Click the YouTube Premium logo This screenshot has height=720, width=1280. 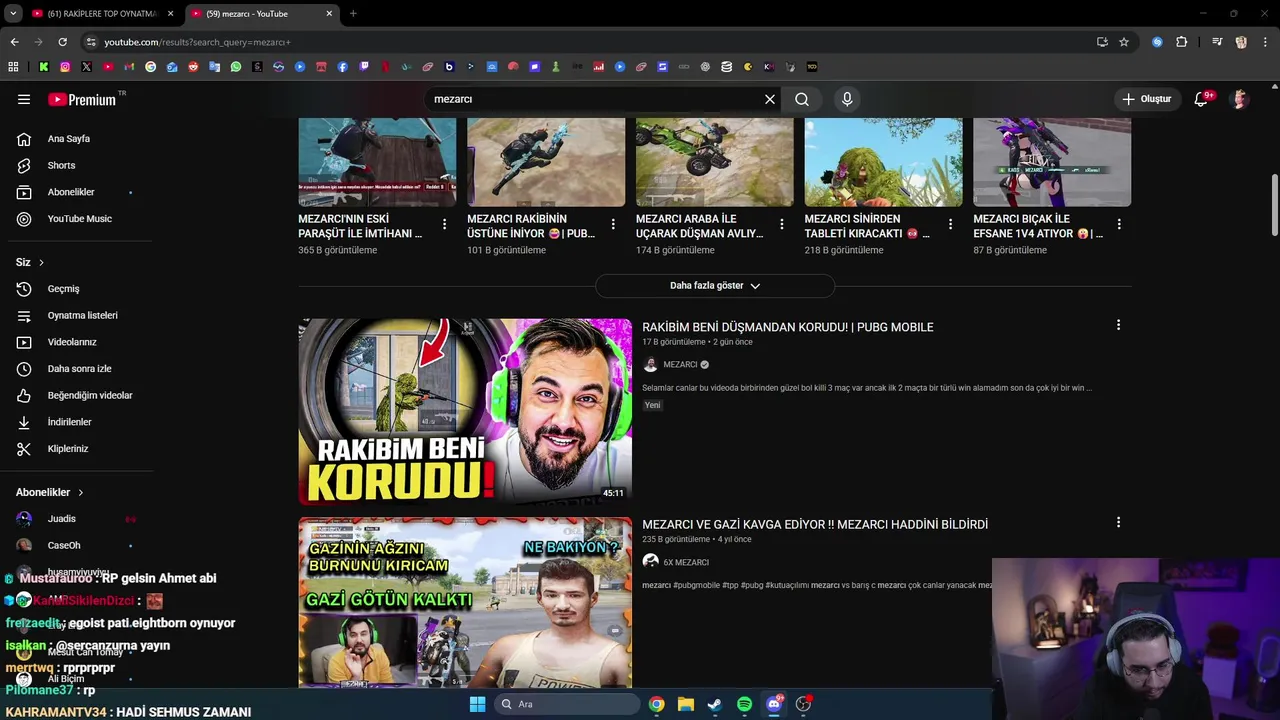[82, 99]
